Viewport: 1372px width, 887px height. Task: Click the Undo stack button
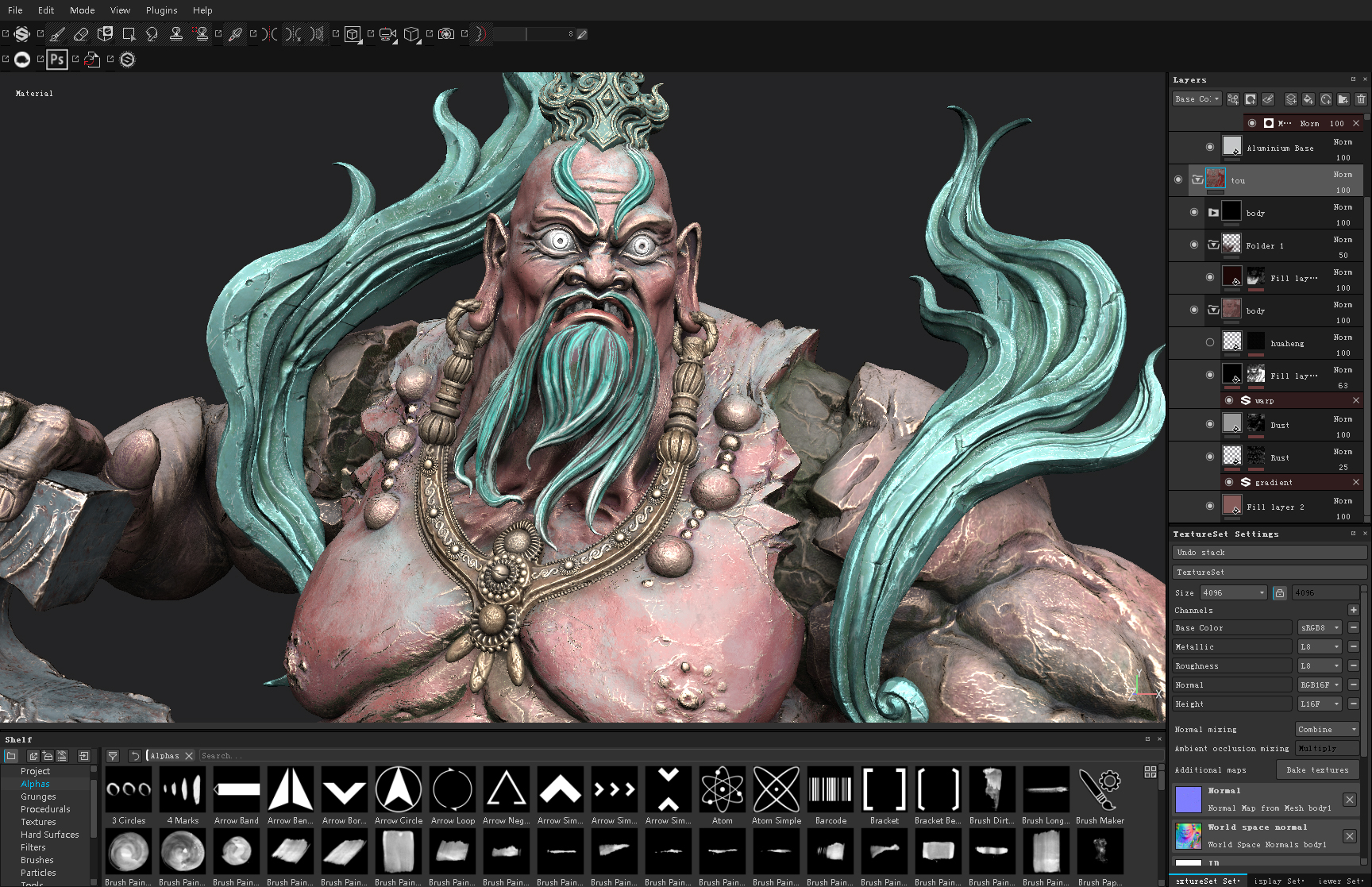pos(1270,552)
